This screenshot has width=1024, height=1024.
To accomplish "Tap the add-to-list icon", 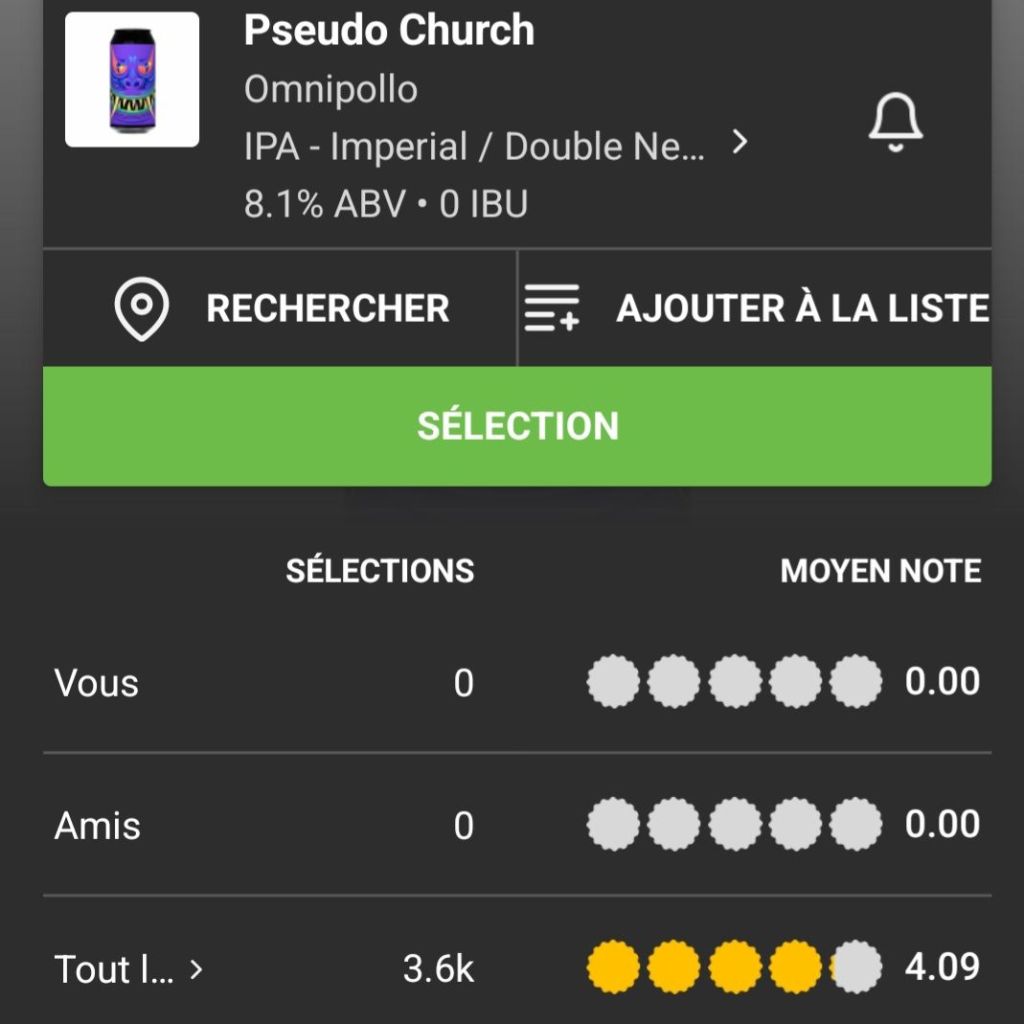I will click(552, 308).
